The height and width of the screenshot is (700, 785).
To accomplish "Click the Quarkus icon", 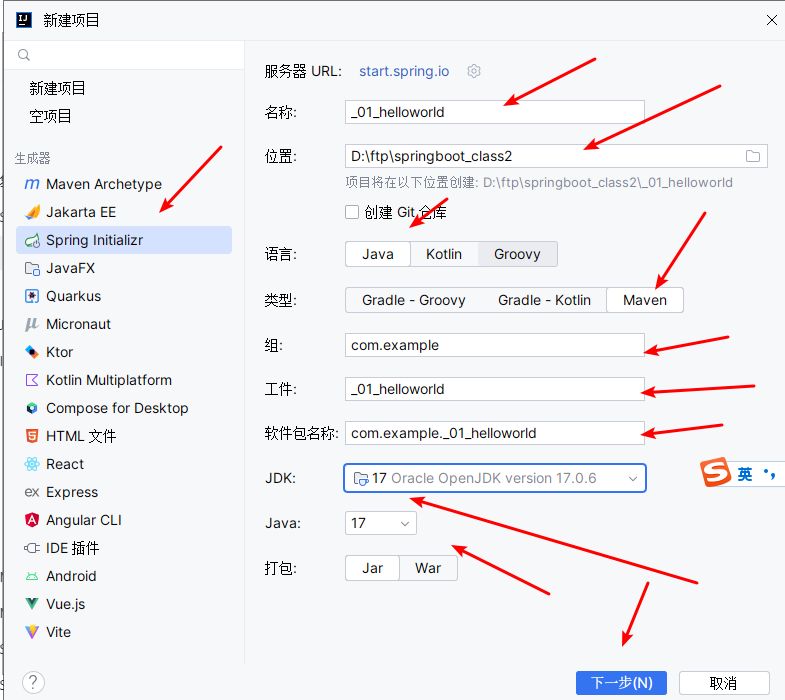I will (32, 296).
